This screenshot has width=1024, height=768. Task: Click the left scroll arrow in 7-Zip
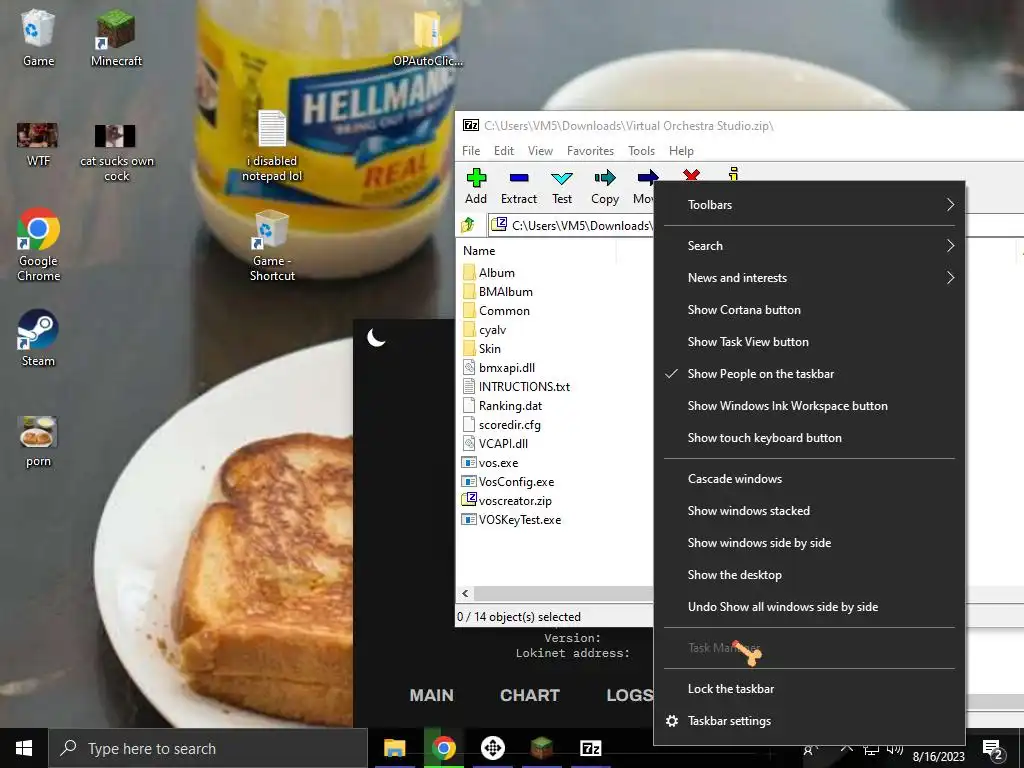(465, 594)
